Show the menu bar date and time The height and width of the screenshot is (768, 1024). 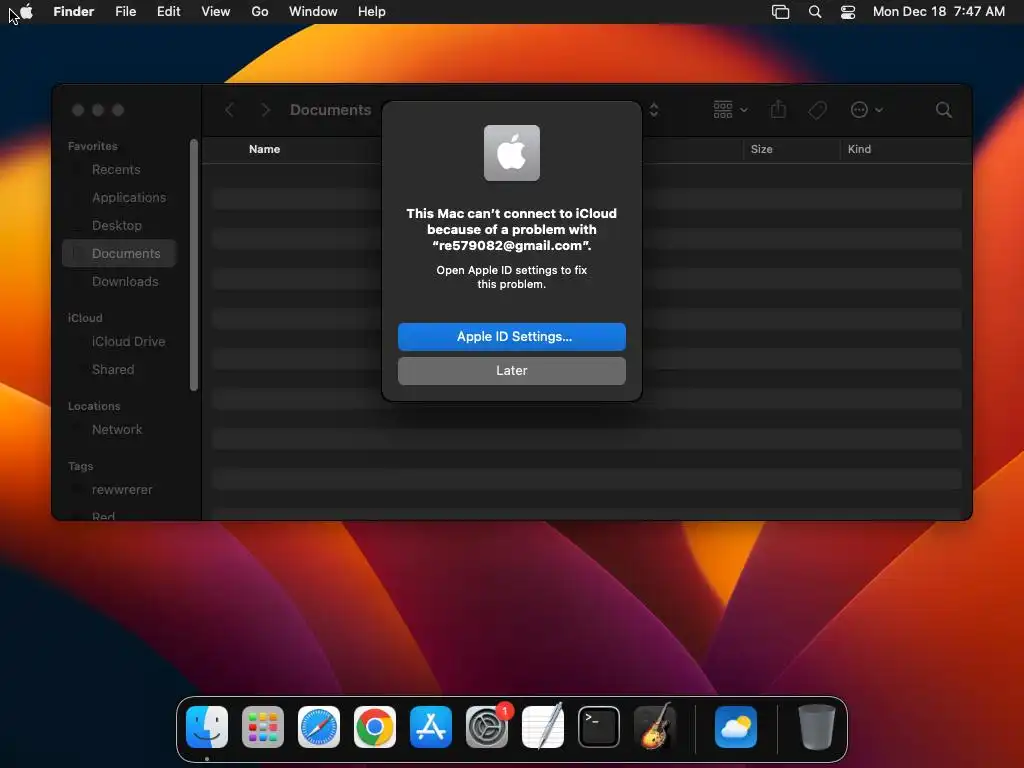pyautogui.click(x=938, y=12)
